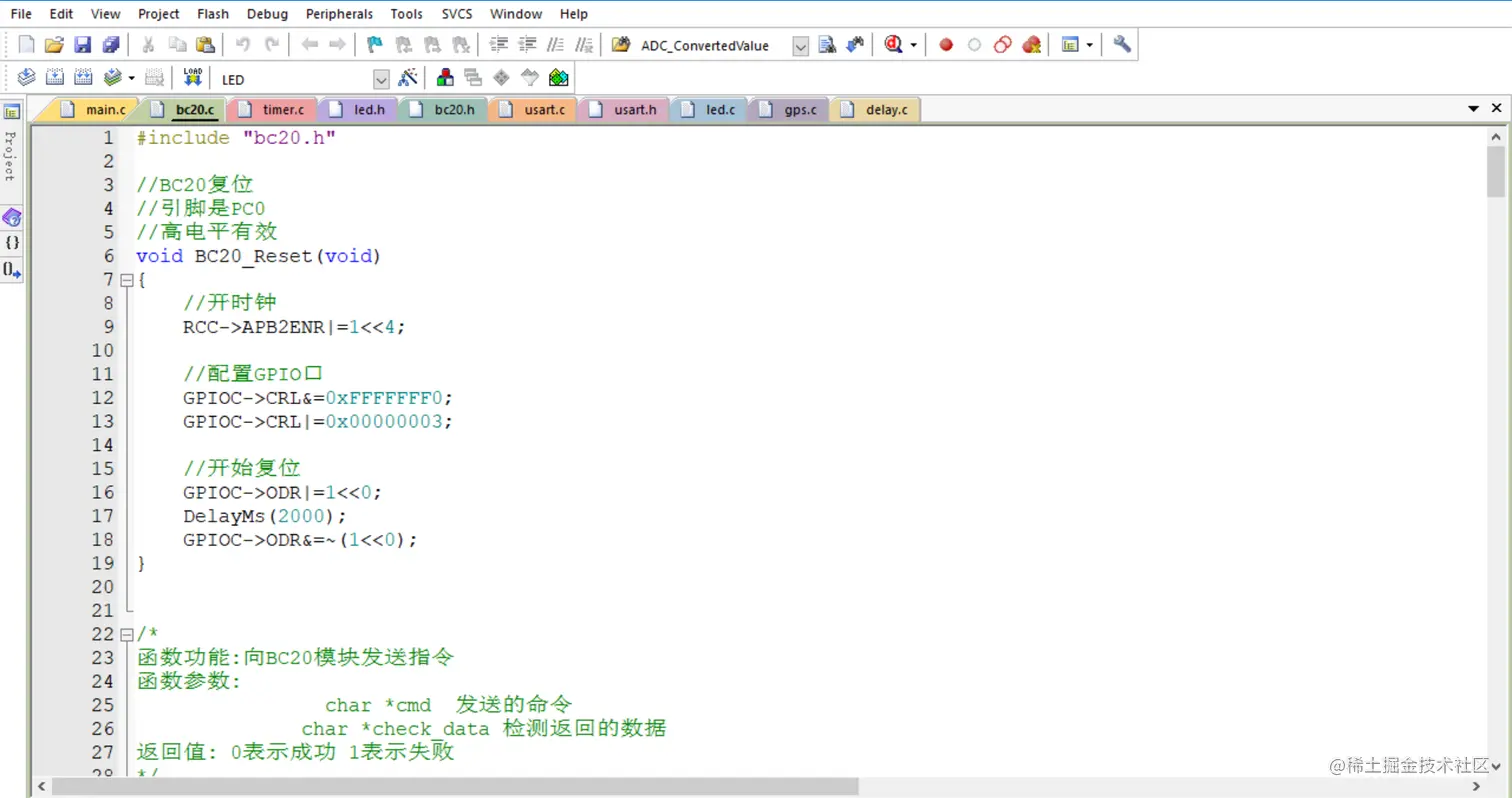Toggle a bookmark with the blue flag icon

coord(375,45)
